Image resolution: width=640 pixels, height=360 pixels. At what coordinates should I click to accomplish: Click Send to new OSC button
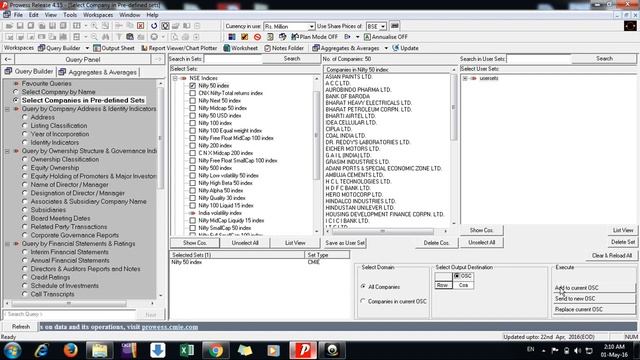[x=594, y=299]
